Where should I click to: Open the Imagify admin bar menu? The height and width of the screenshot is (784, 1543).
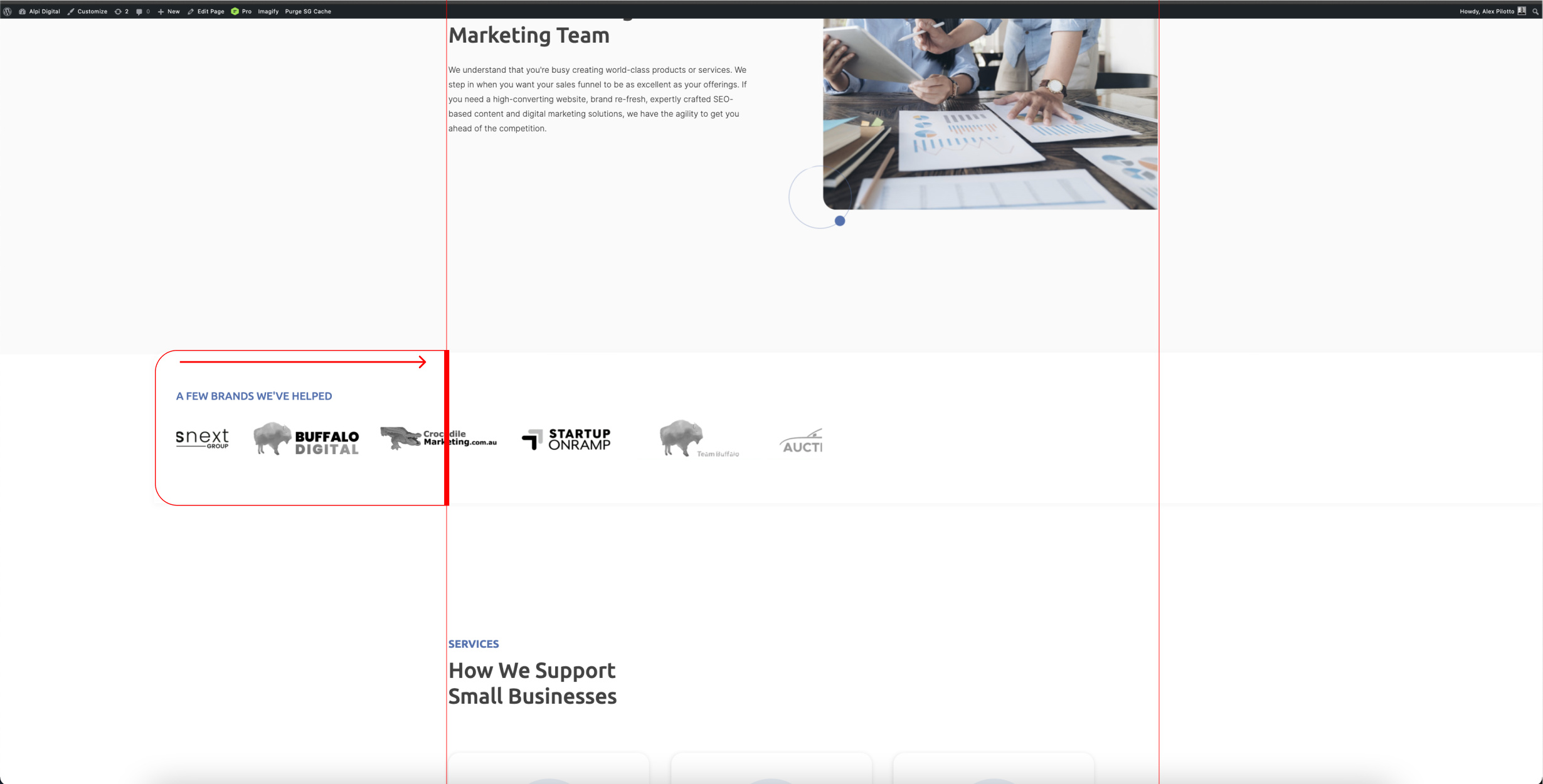pos(268,11)
